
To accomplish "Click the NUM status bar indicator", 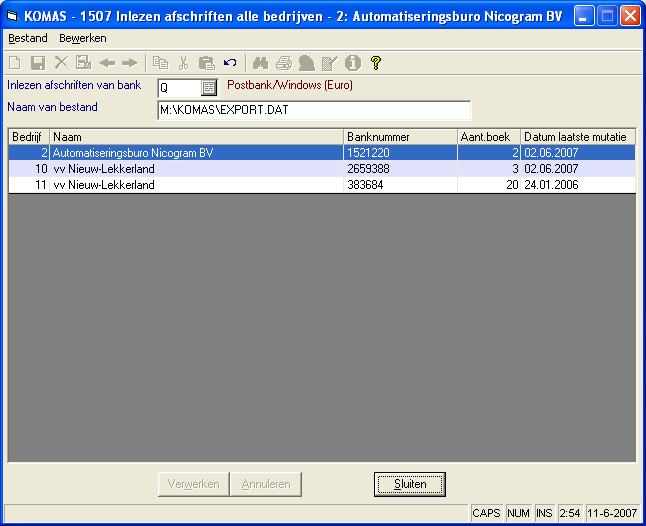I will (x=518, y=513).
